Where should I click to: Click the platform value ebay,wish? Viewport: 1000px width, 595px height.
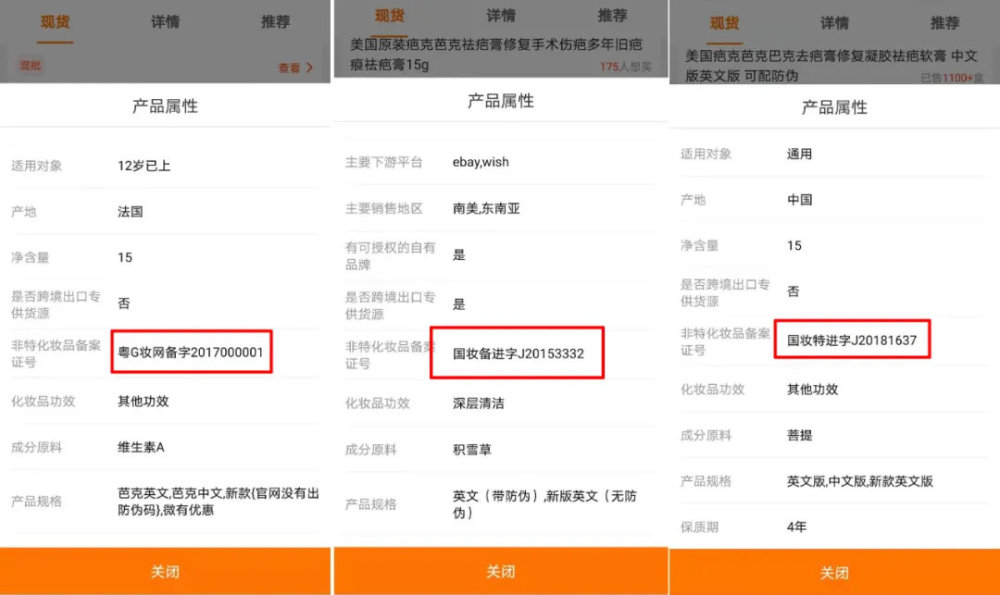pos(481,162)
